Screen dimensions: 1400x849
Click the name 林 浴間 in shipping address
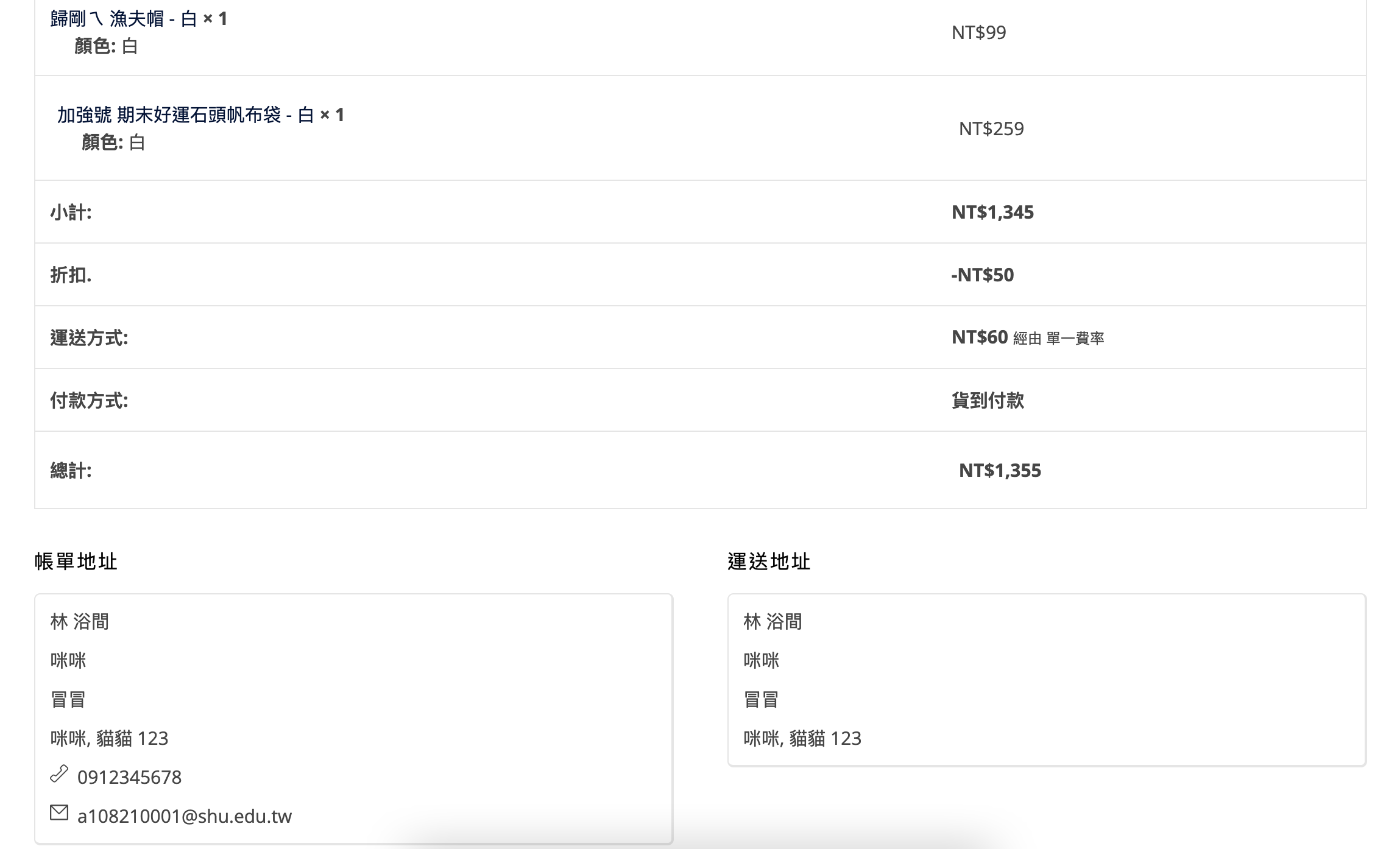(x=772, y=622)
